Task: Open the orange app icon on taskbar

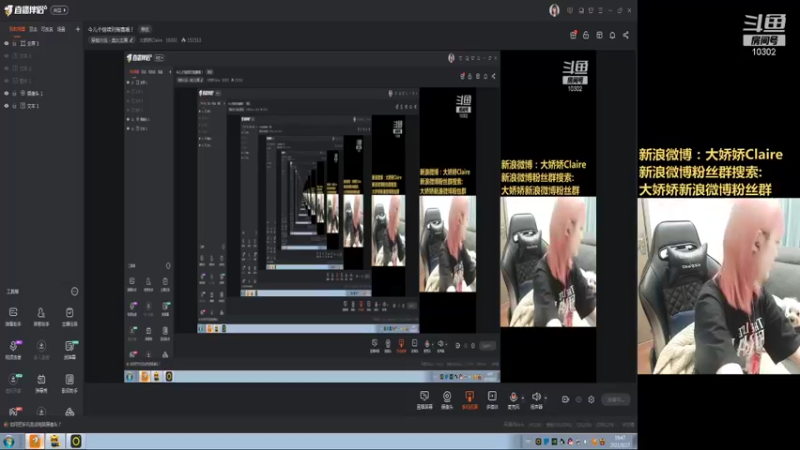Action: pos(35,441)
